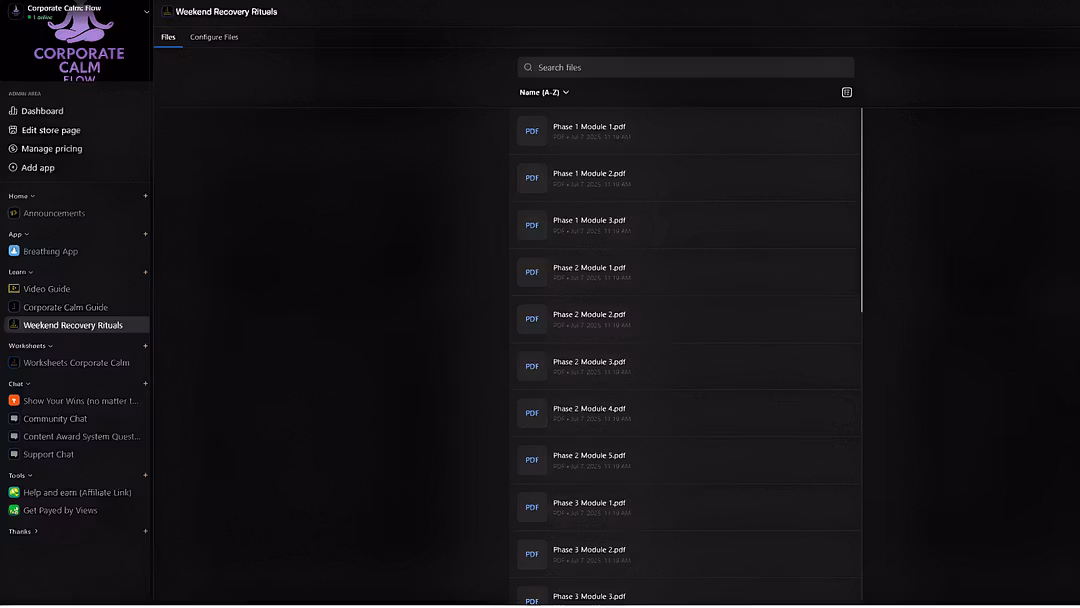Click the Get Payed by Views icon
The width and height of the screenshot is (1080, 608).
[x=14, y=510]
